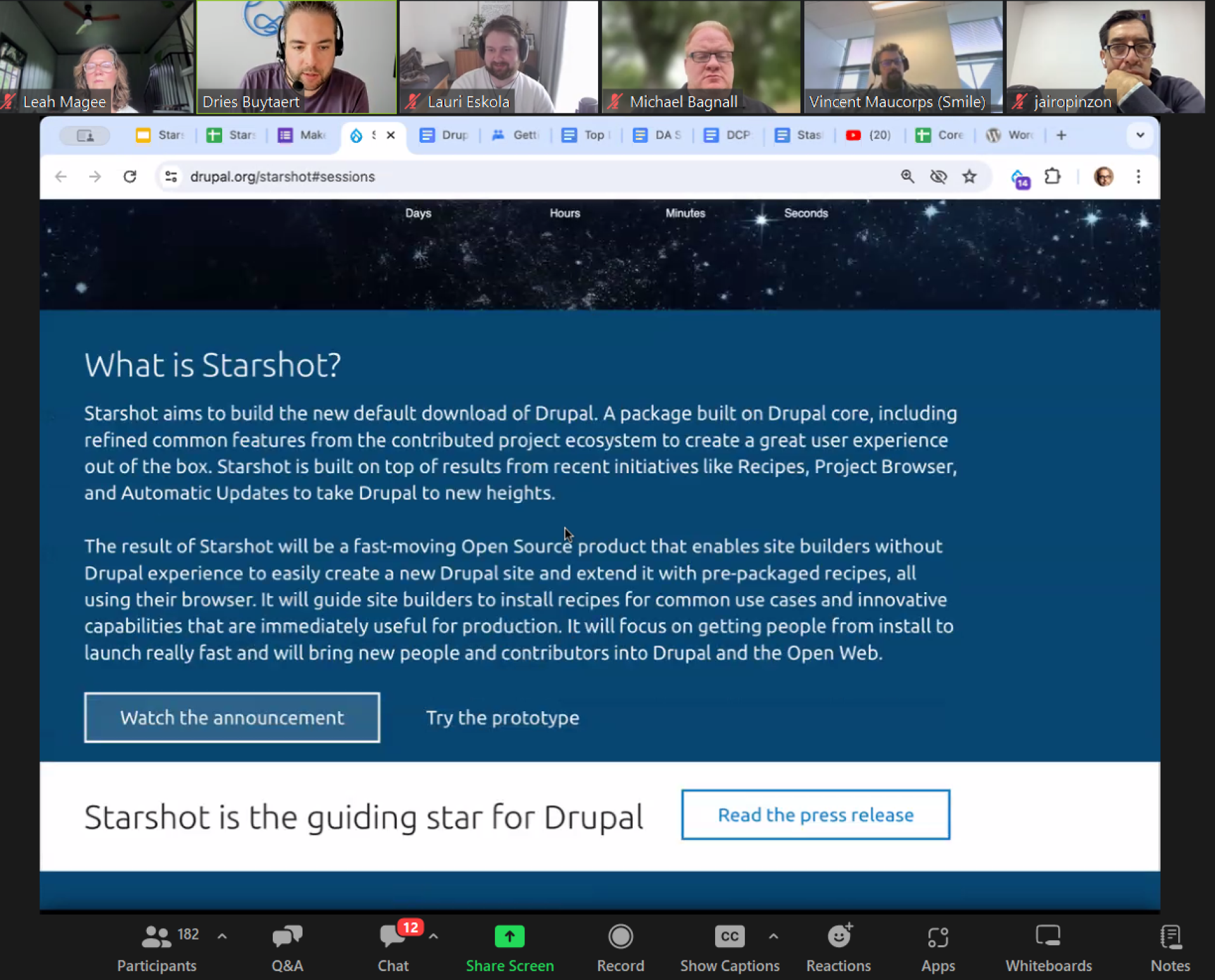Select Vincent Maucorps (Smile) video thumbnail
This screenshot has height=980, width=1215.
904,57
